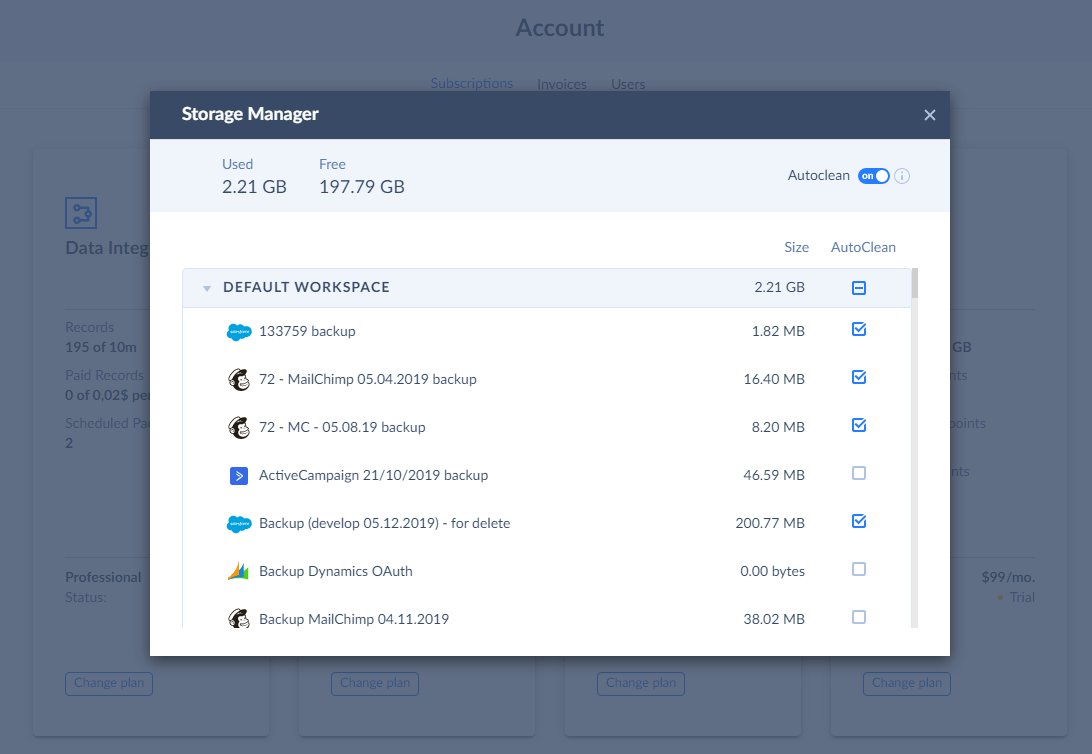
Task: Select Backup (develop 05.12.2019) - for delete name
Action: (384, 524)
